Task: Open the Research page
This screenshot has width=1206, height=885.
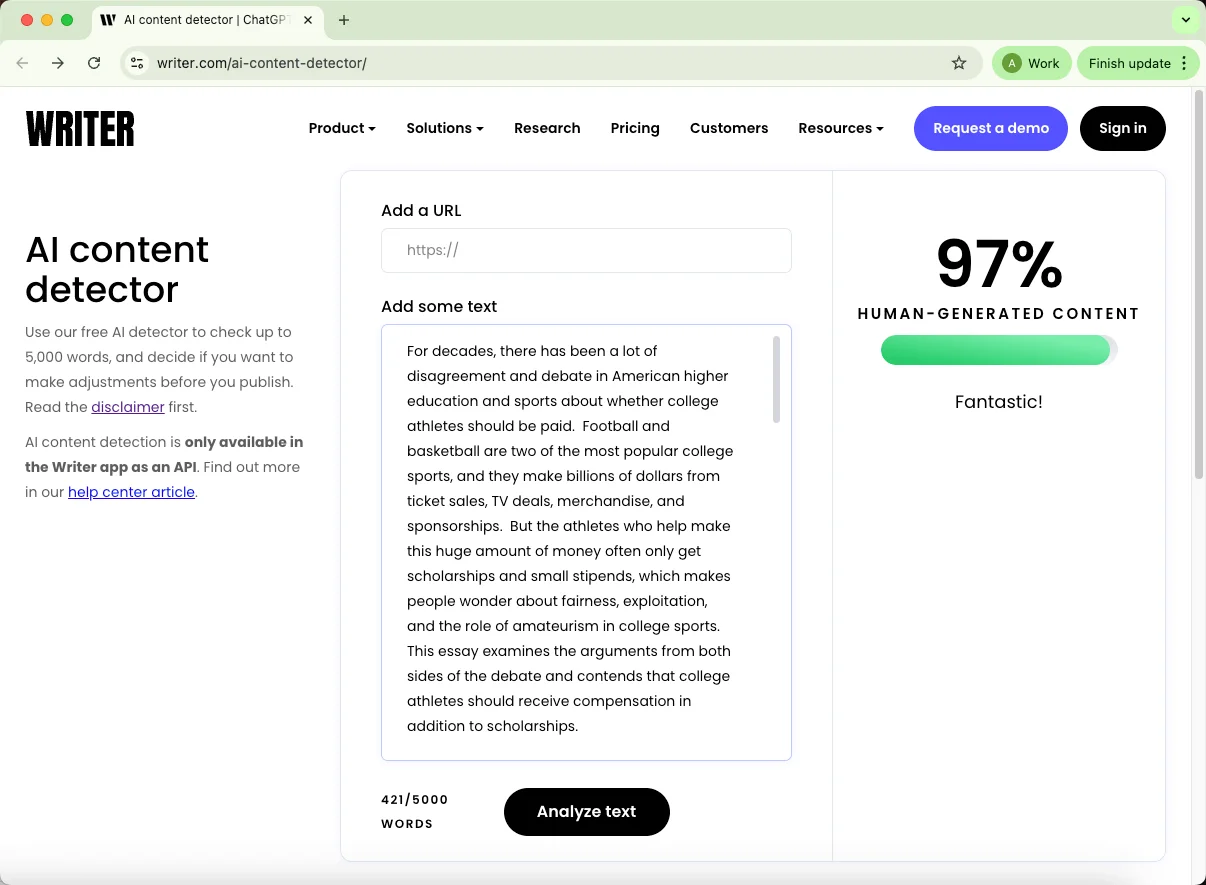Action: [x=547, y=128]
